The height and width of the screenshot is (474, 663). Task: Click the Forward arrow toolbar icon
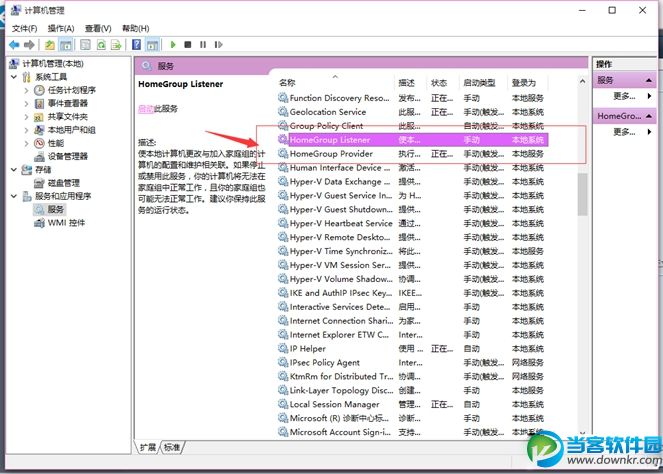[29, 44]
